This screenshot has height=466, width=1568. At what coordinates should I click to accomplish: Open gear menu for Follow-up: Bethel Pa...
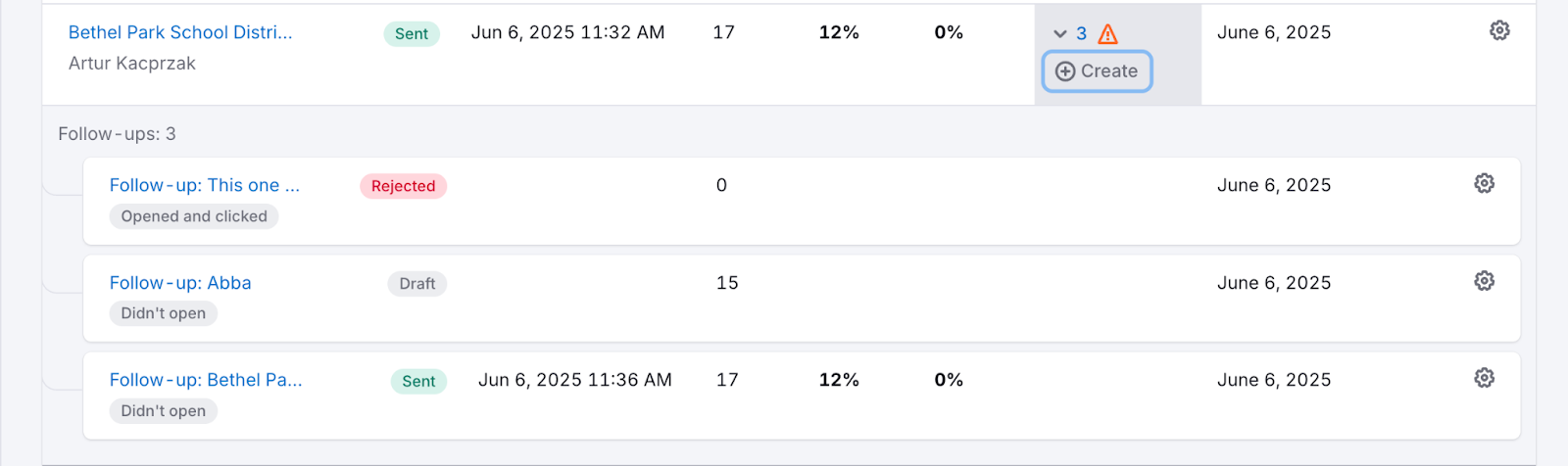click(x=1485, y=379)
